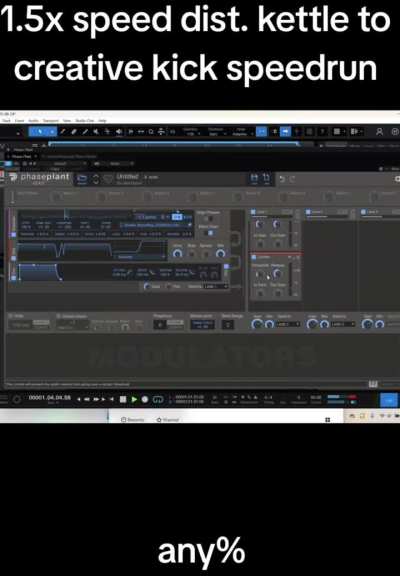Click the Phase Plant save preset icon
This screenshot has height=576, width=400.
pos(254,179)
